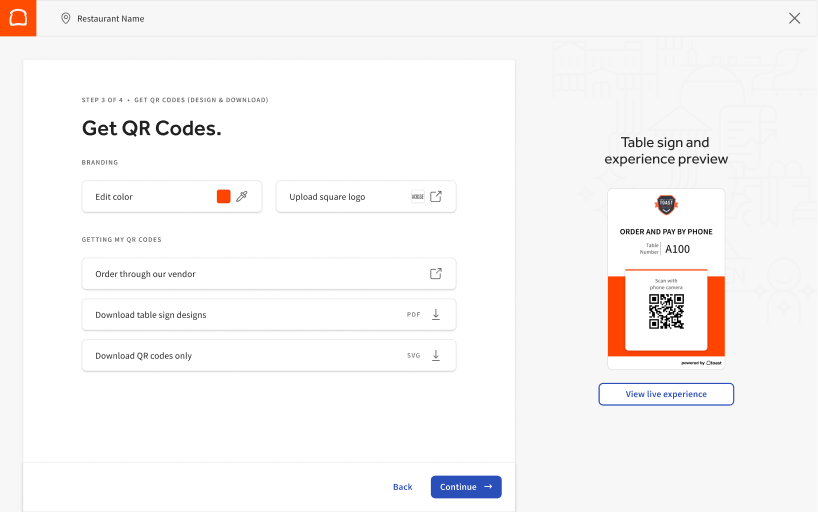This screenshot has width=818, height=512.
Task: Click the orange color swatch
Action: (x=224, y=197)
